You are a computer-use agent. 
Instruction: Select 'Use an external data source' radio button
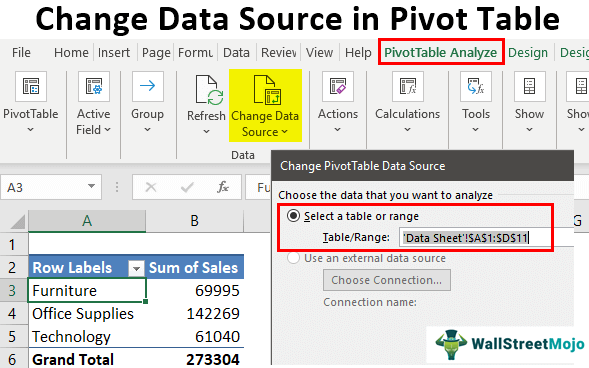[x=293, y=258]
